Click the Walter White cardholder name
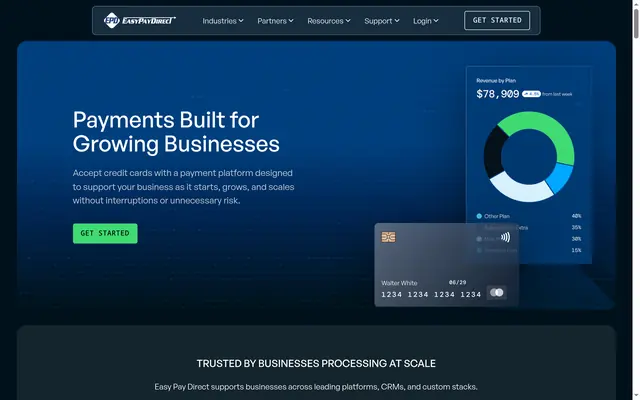The width and height of the screenshot is (640, 400). point(399,283)
